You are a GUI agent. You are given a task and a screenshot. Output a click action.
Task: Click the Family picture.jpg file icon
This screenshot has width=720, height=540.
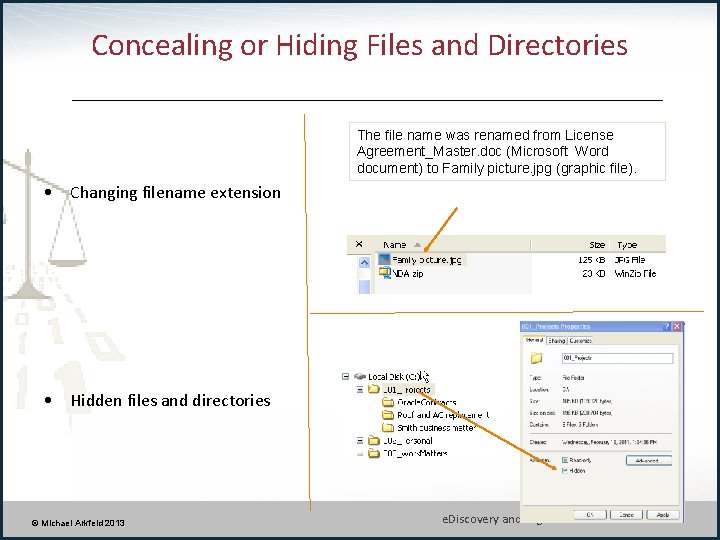tap(384, 259)
